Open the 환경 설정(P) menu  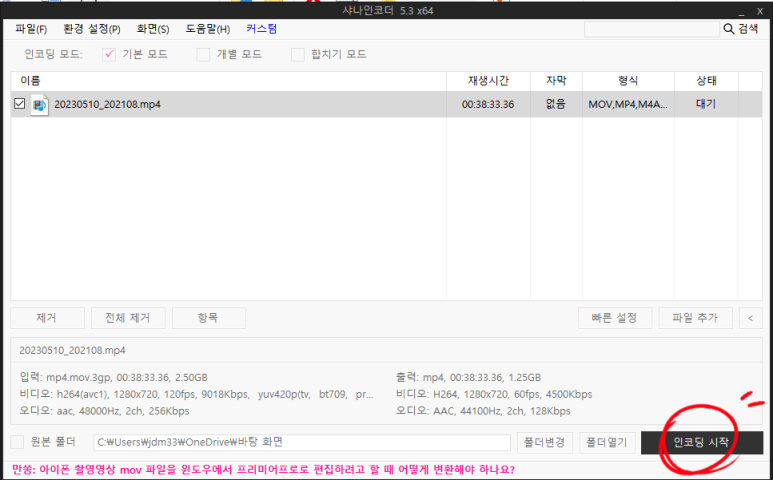click(92, 29)
